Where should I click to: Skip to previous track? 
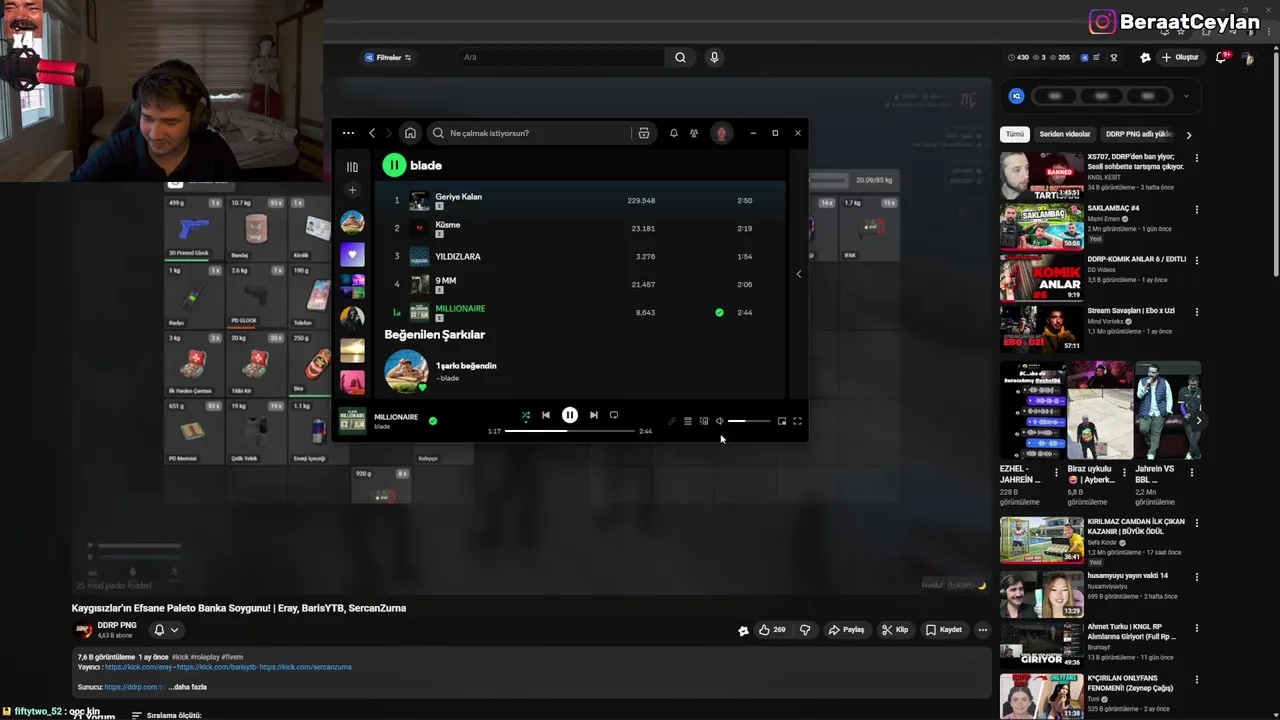coord(546,415)
